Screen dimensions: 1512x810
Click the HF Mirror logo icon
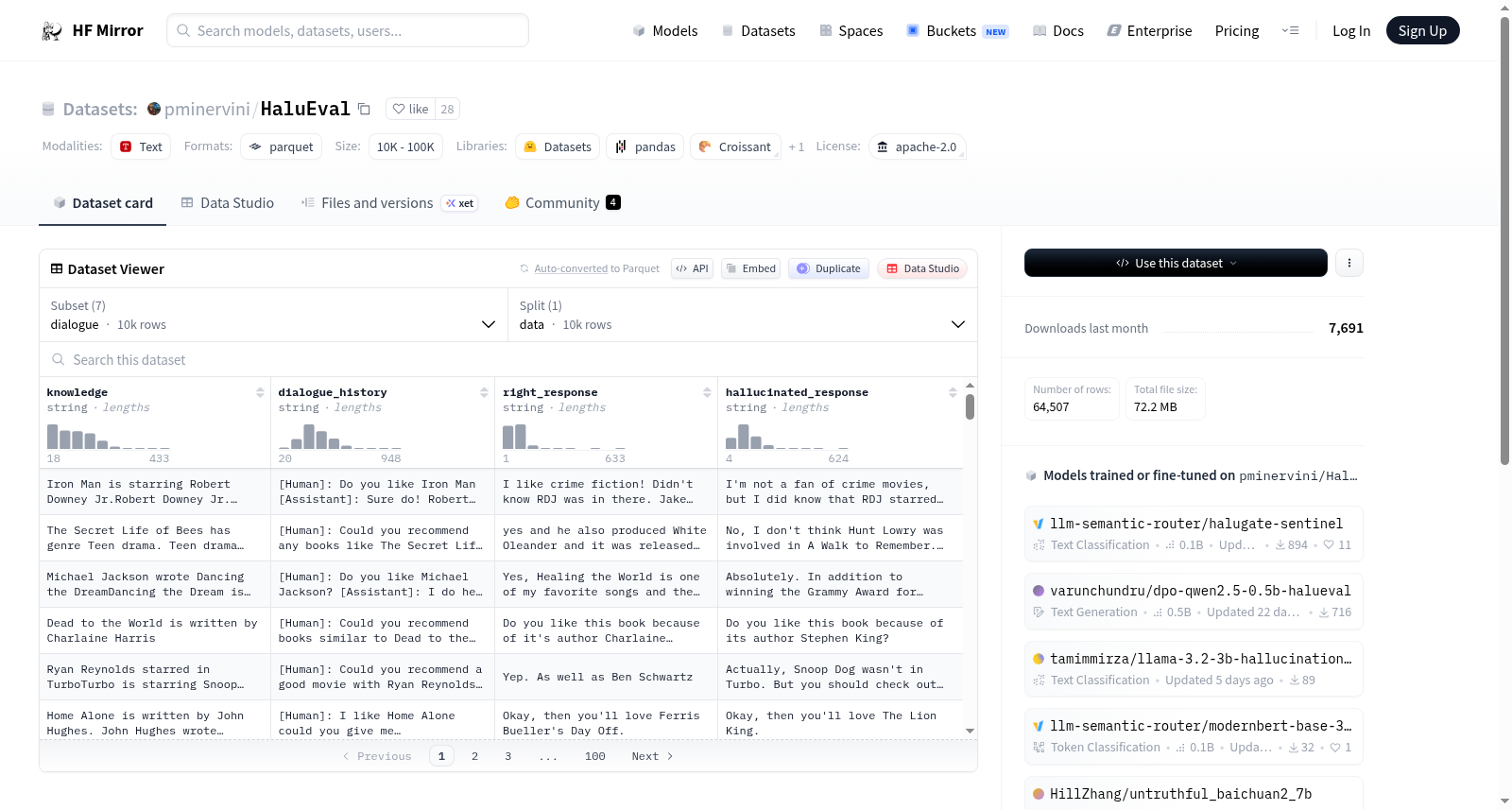click(52, 31)
